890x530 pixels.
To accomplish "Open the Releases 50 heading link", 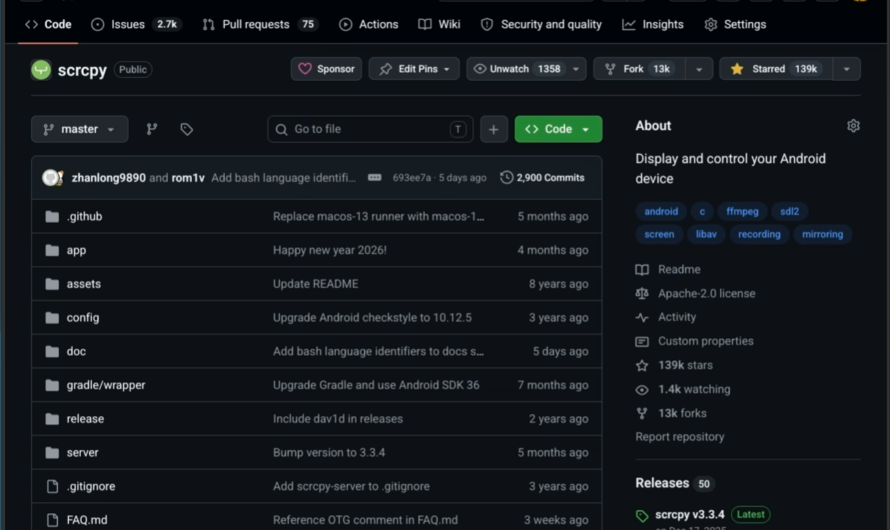I will tap(673, 483).
